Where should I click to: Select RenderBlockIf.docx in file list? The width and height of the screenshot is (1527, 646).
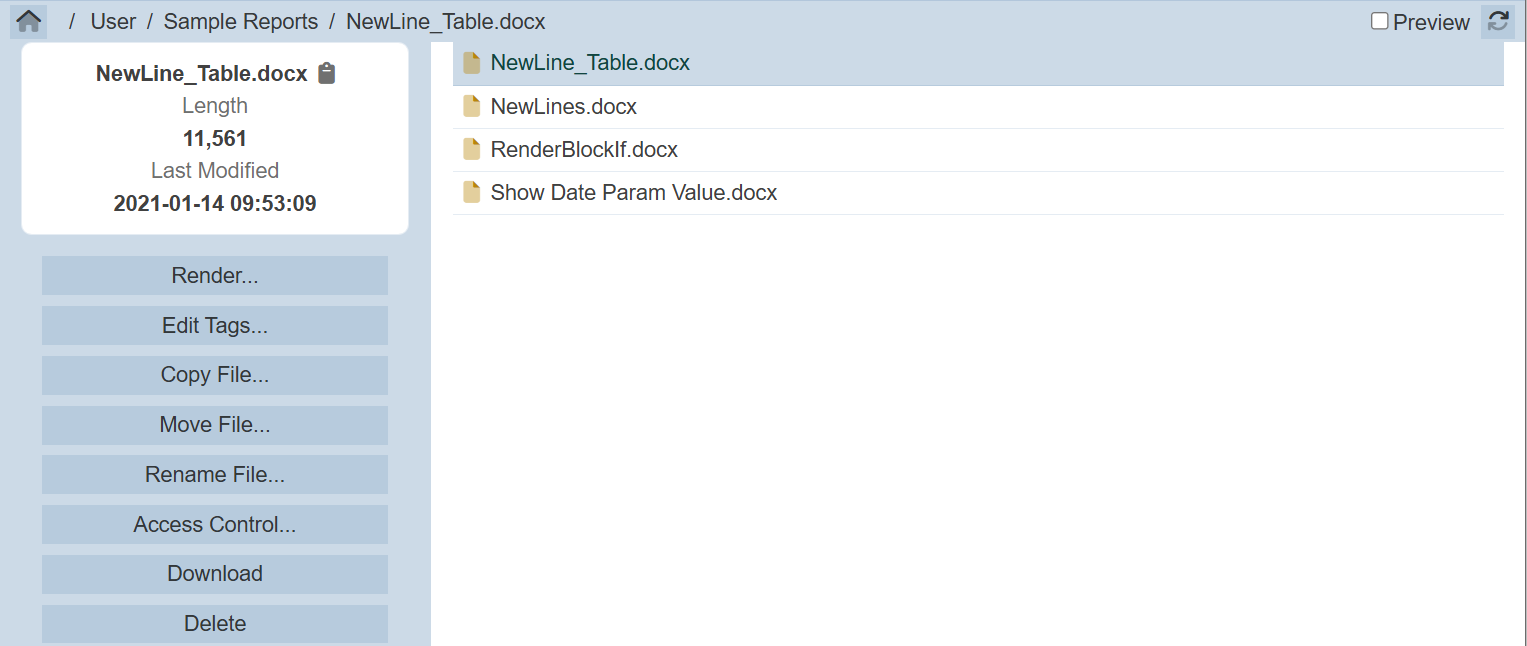point(584,150)
